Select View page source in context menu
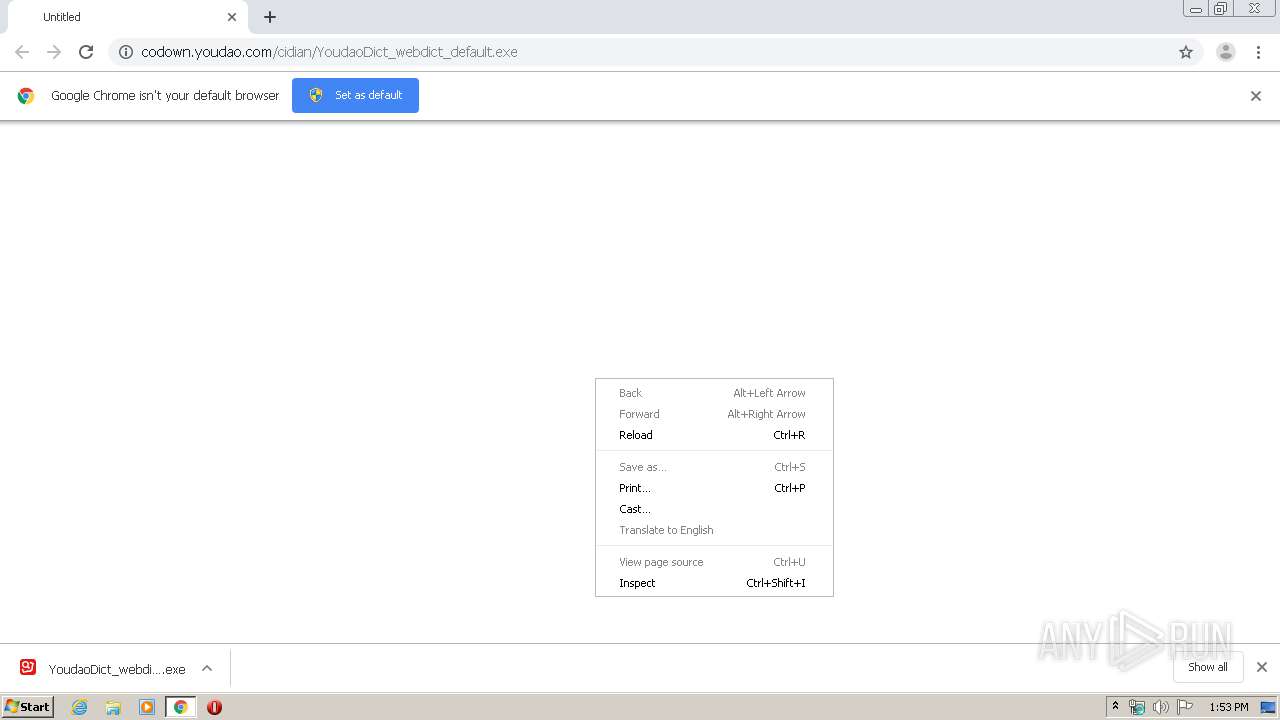1280x720 pixels. pos(714,562)
